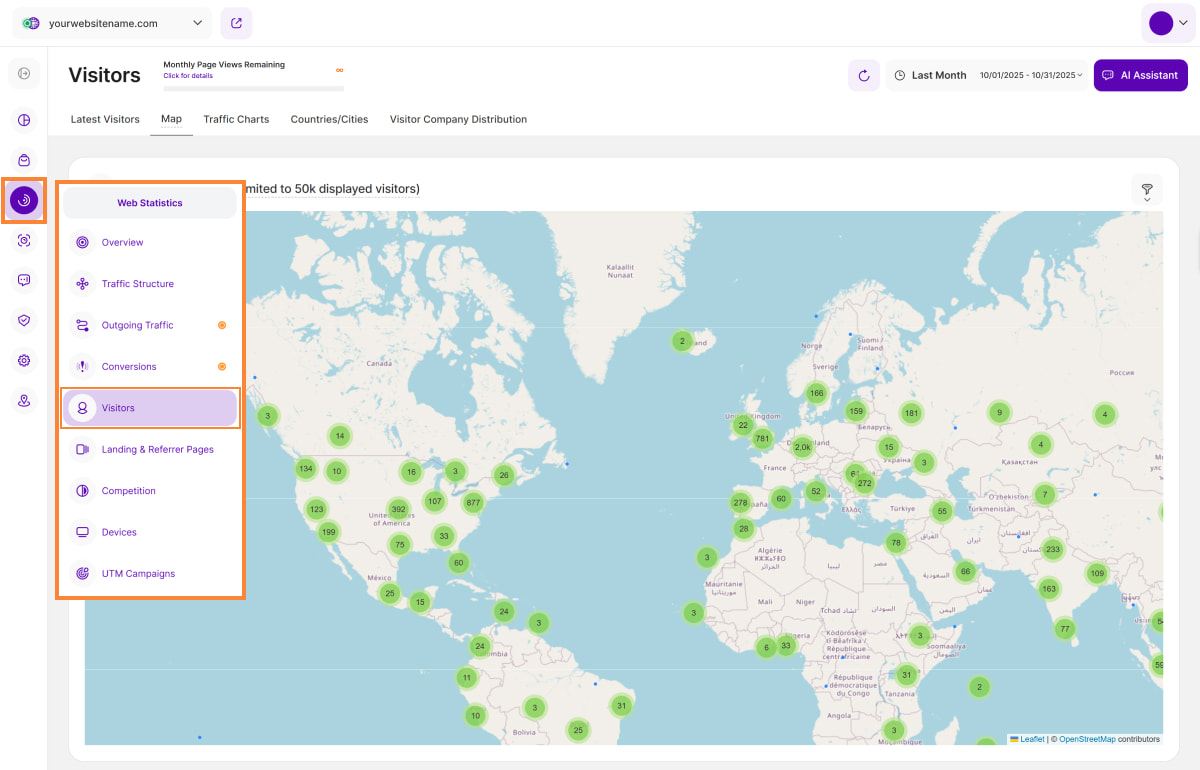This screenshot has height=770, width=1200.
Task: Select Traffic Structure in Web Statistics menu
Action: click(138, 284)
